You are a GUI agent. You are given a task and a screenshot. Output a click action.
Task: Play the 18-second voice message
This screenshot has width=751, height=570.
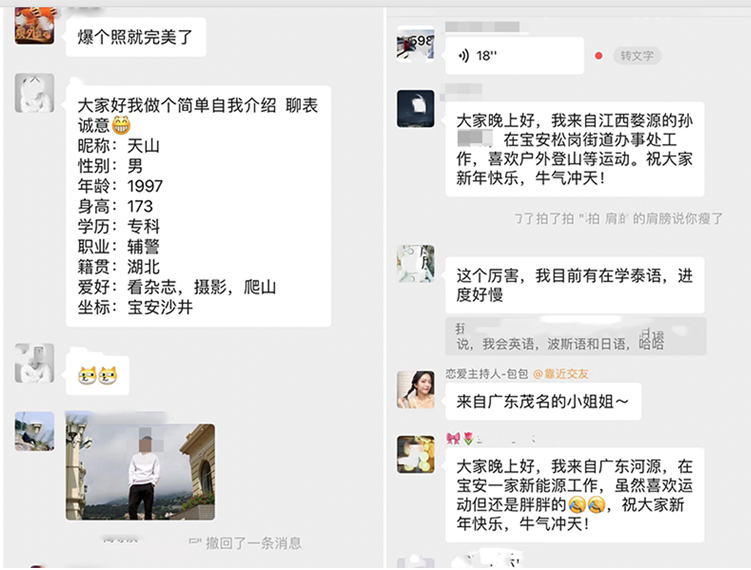(x=514, y=56)
